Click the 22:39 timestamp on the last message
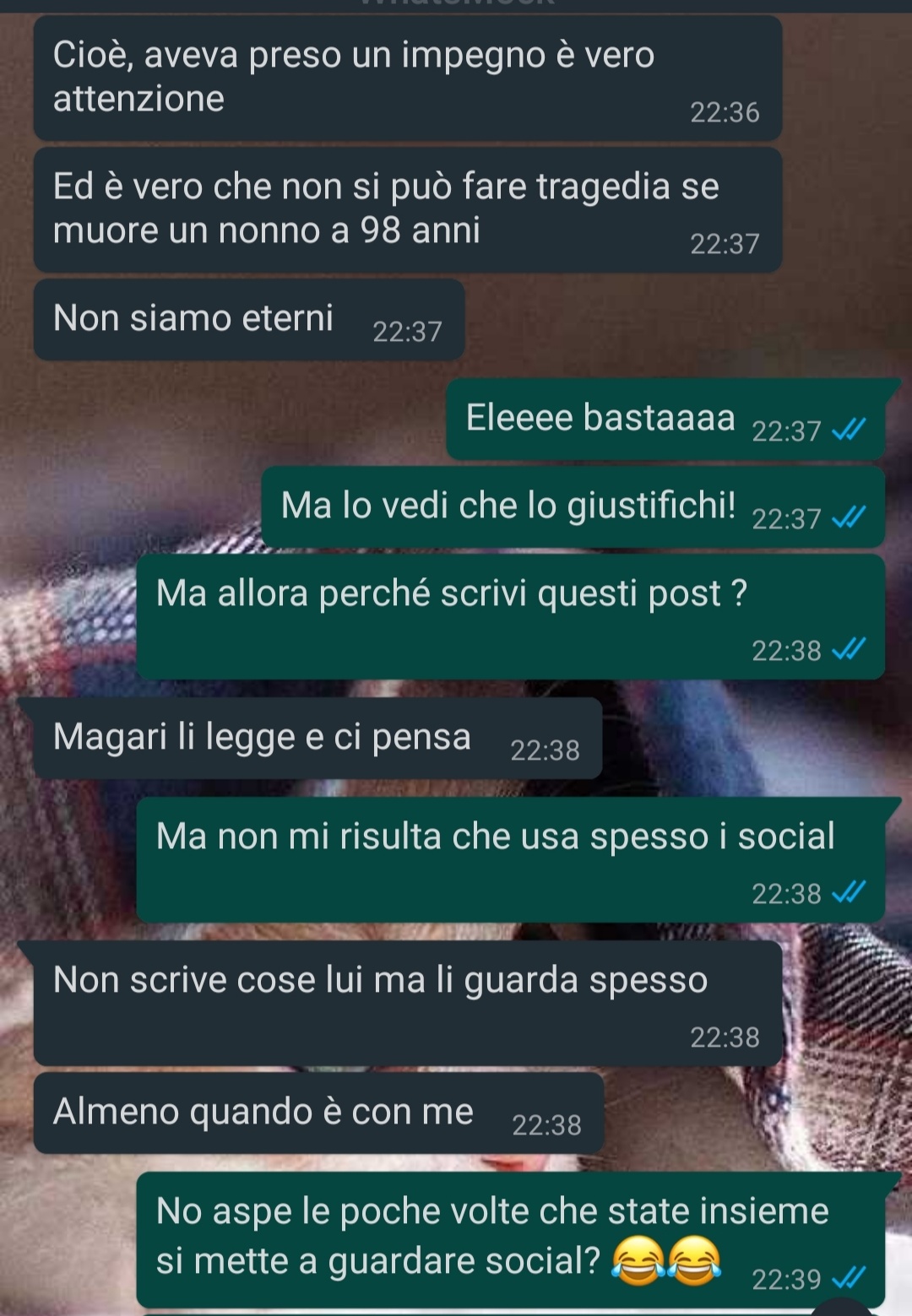This screenshot has height=1316, width=912. [786, 1280]
